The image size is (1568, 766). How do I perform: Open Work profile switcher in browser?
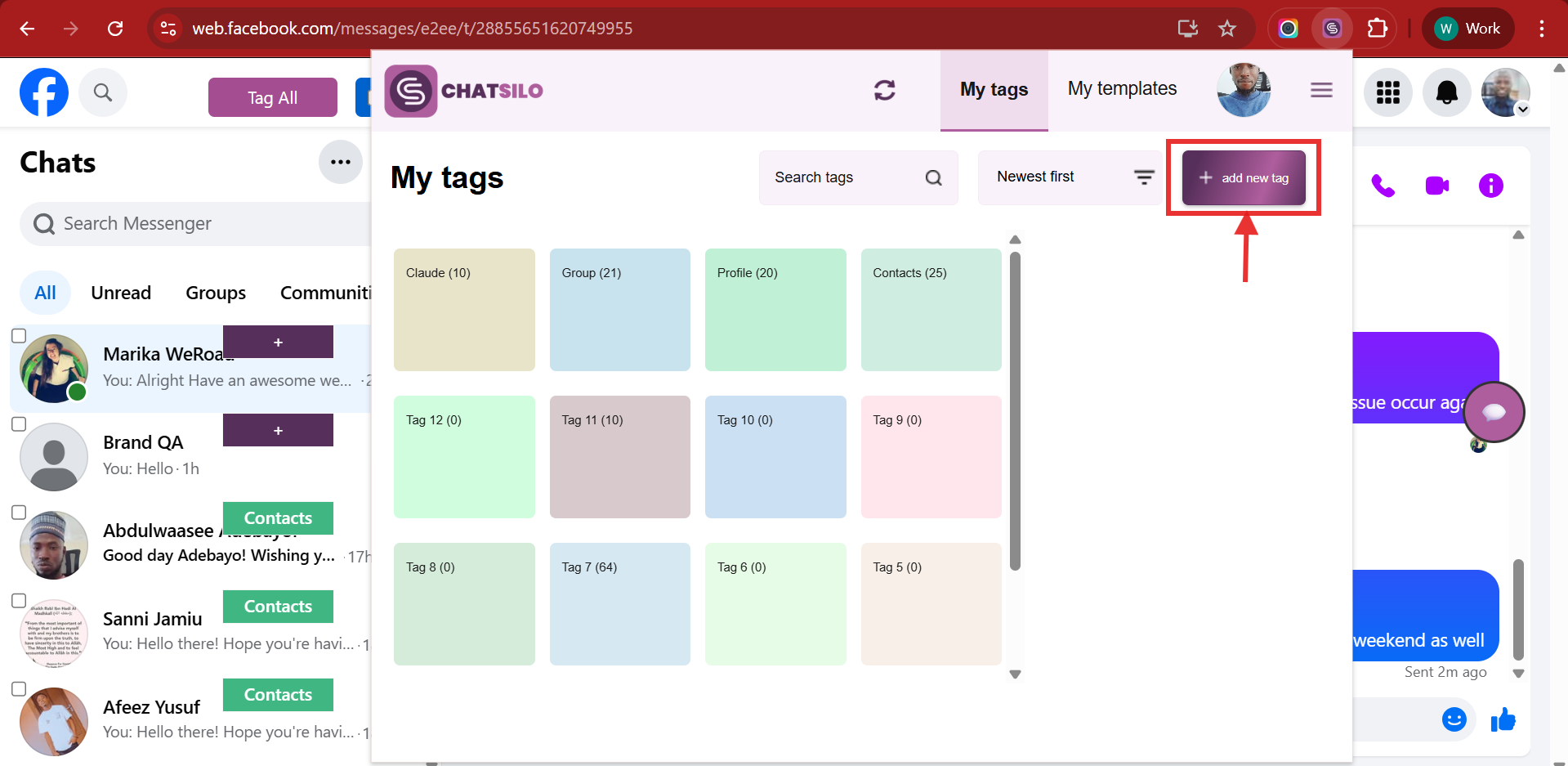click(1468, 29)
